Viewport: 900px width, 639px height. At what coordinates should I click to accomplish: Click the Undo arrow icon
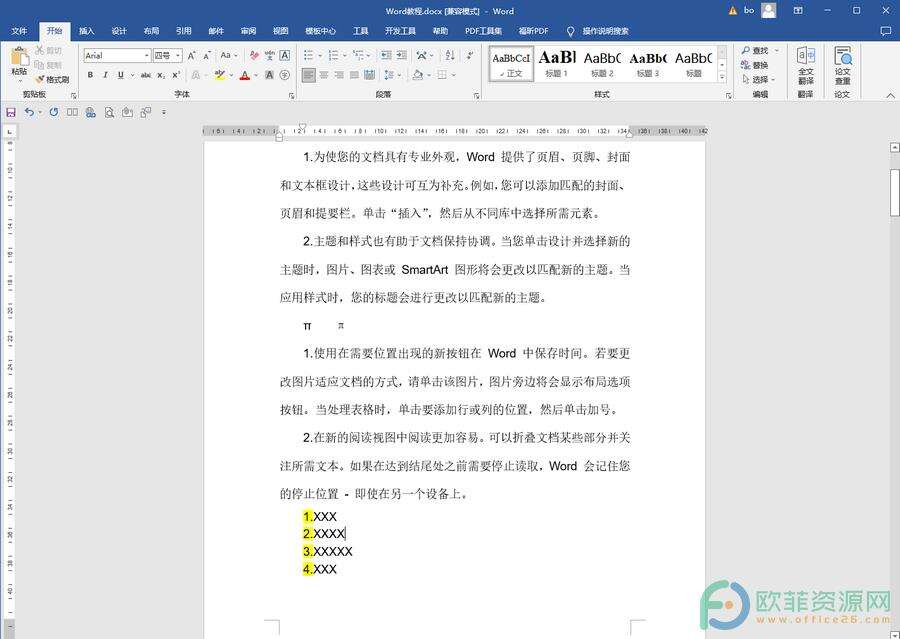29,113
